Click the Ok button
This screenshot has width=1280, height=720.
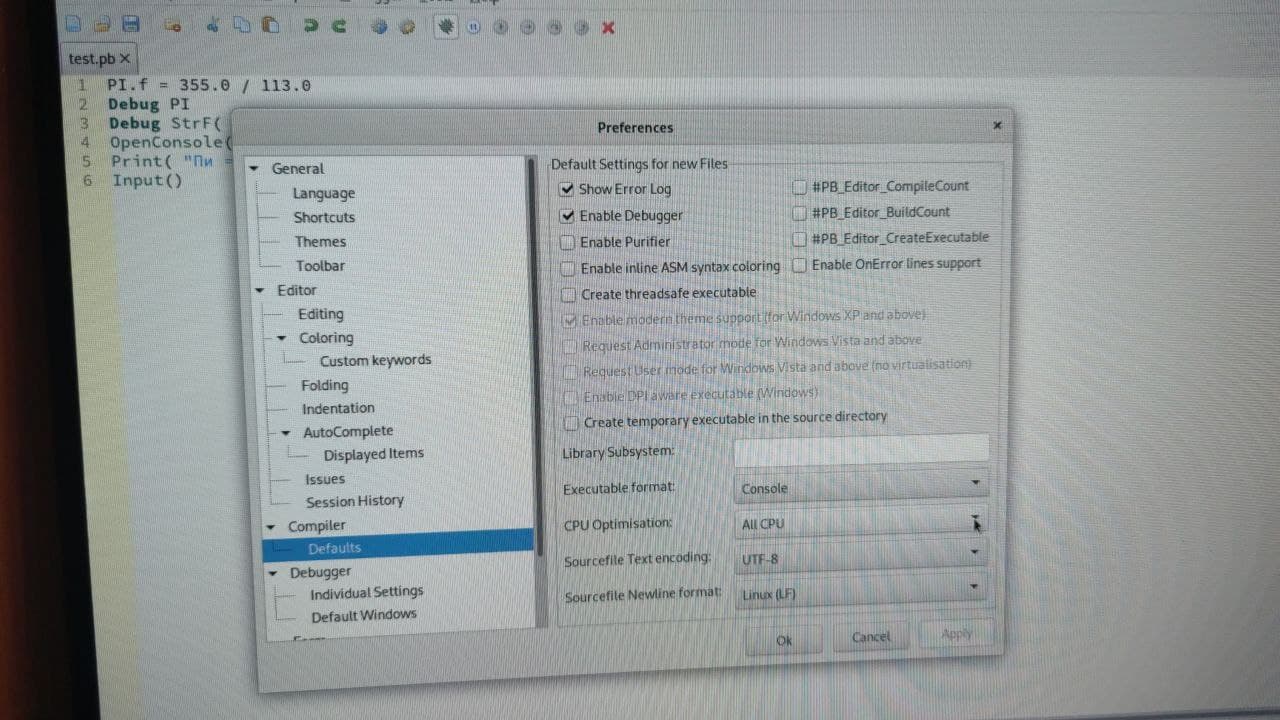[x=785, y=640]
